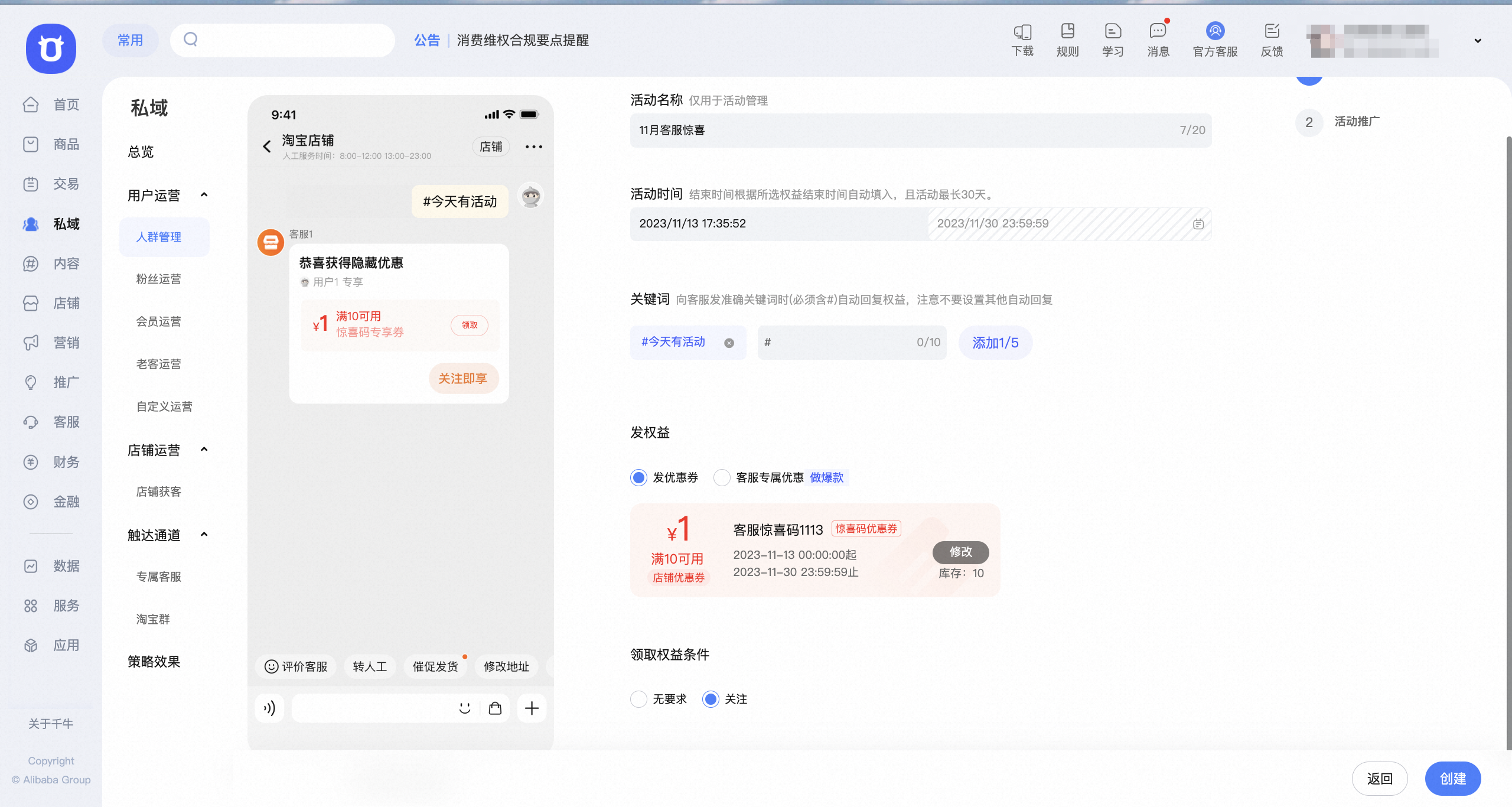Image resolution: width=1512 pixels, height=807 pixels.
Task: Open 店铺获客 menu item
Action: point(158,492)
